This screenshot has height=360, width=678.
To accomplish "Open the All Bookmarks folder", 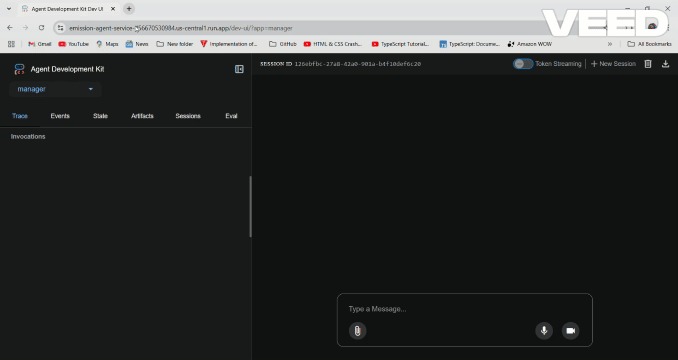I will (x=649, y=44).
